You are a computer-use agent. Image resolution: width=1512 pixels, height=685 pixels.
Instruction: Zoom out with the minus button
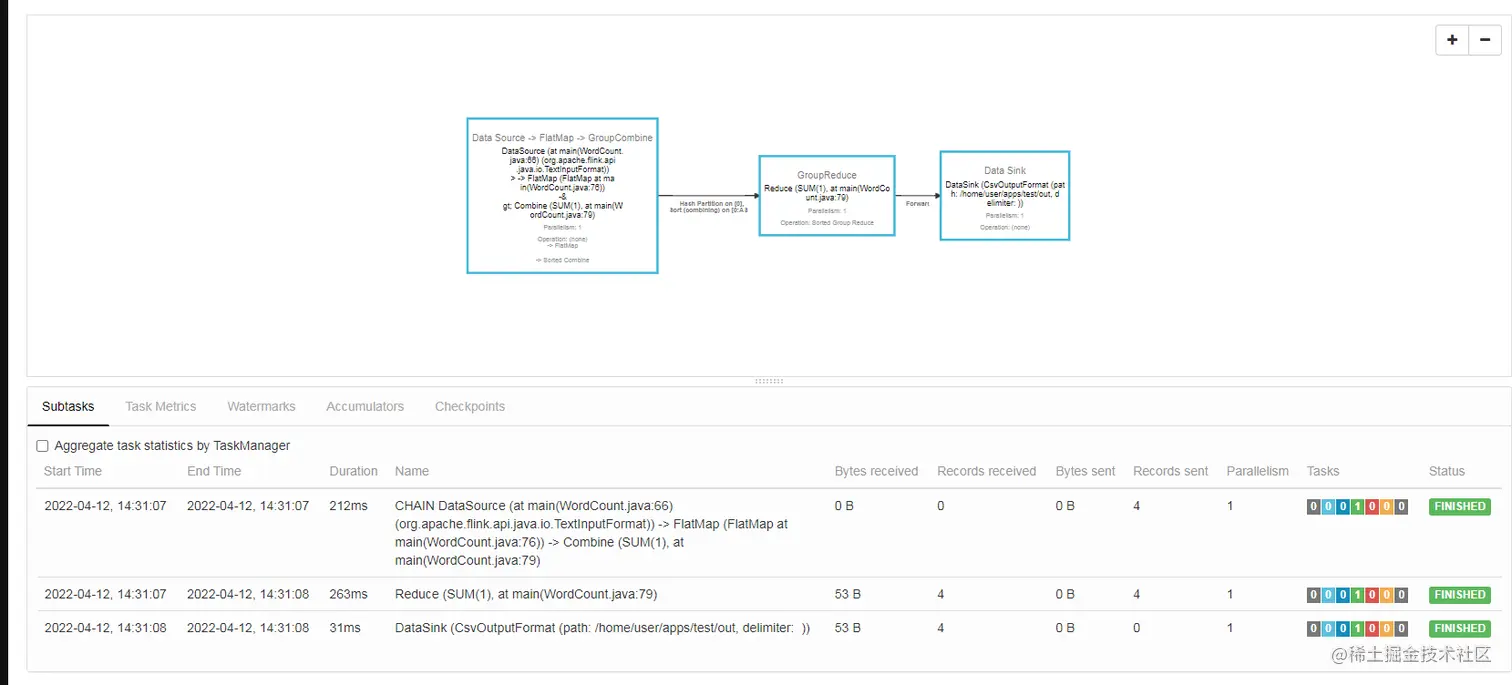point(1485,40)
